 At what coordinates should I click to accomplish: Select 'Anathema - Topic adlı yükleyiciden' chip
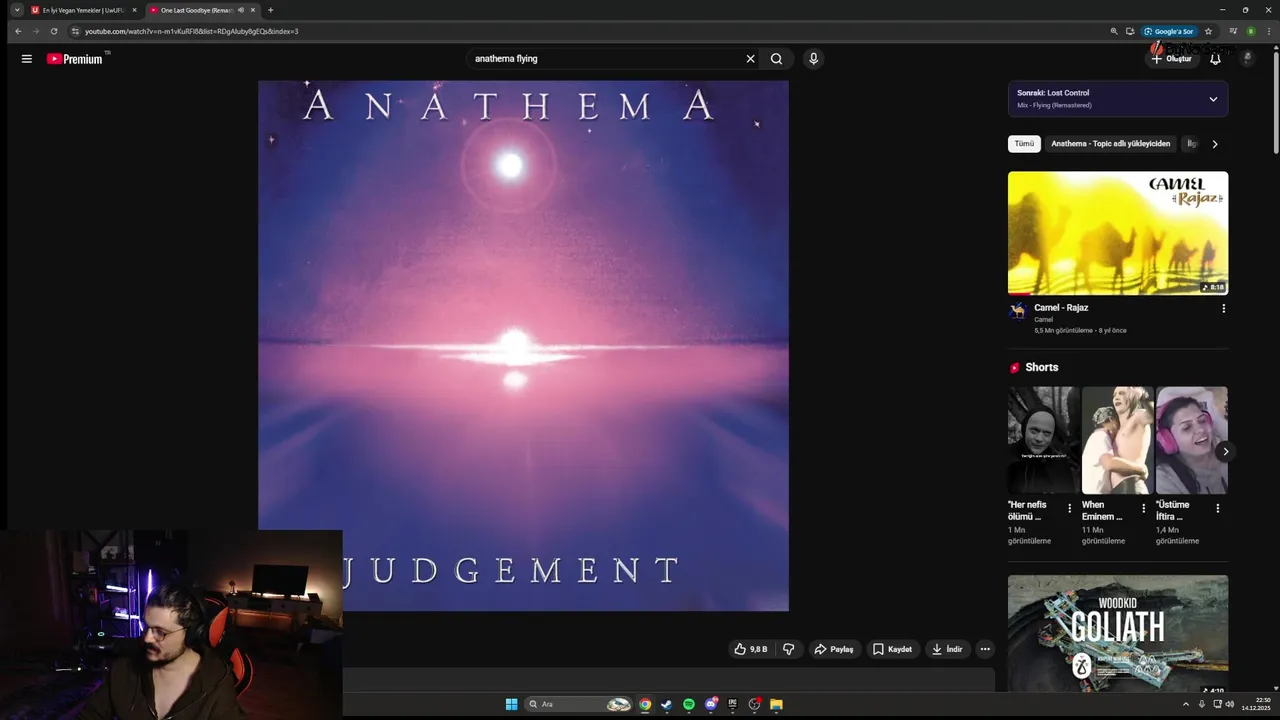click(x=1110, y=144)
